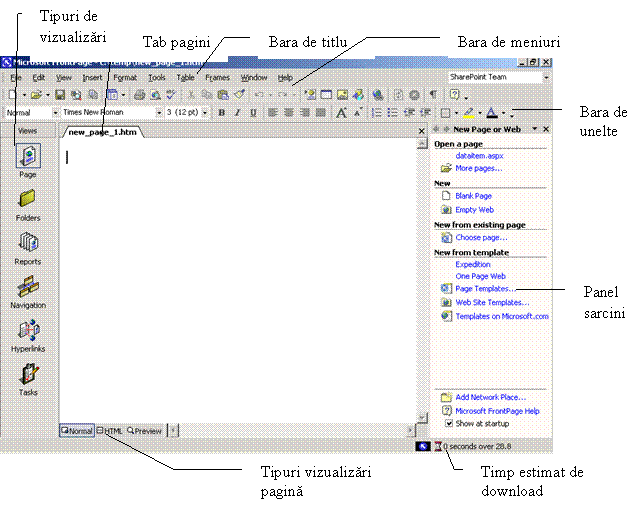Open the Navigation view icon
Image resolution: width=643 pixels, height=508 pixels.
pyautogui.click(x=27, y=289)
